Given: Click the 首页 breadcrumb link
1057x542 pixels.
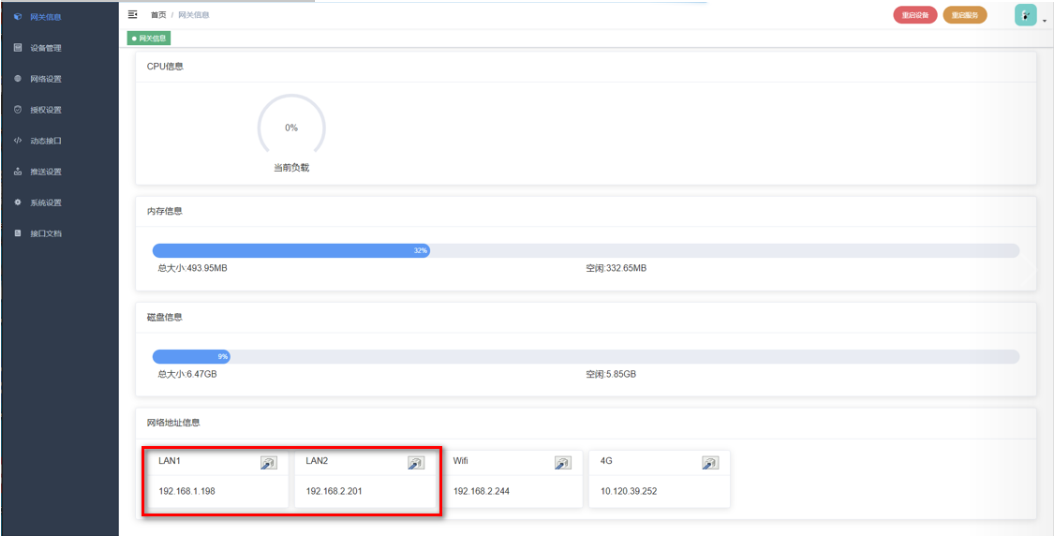Looking at the screenshot, I should [158, 15].
